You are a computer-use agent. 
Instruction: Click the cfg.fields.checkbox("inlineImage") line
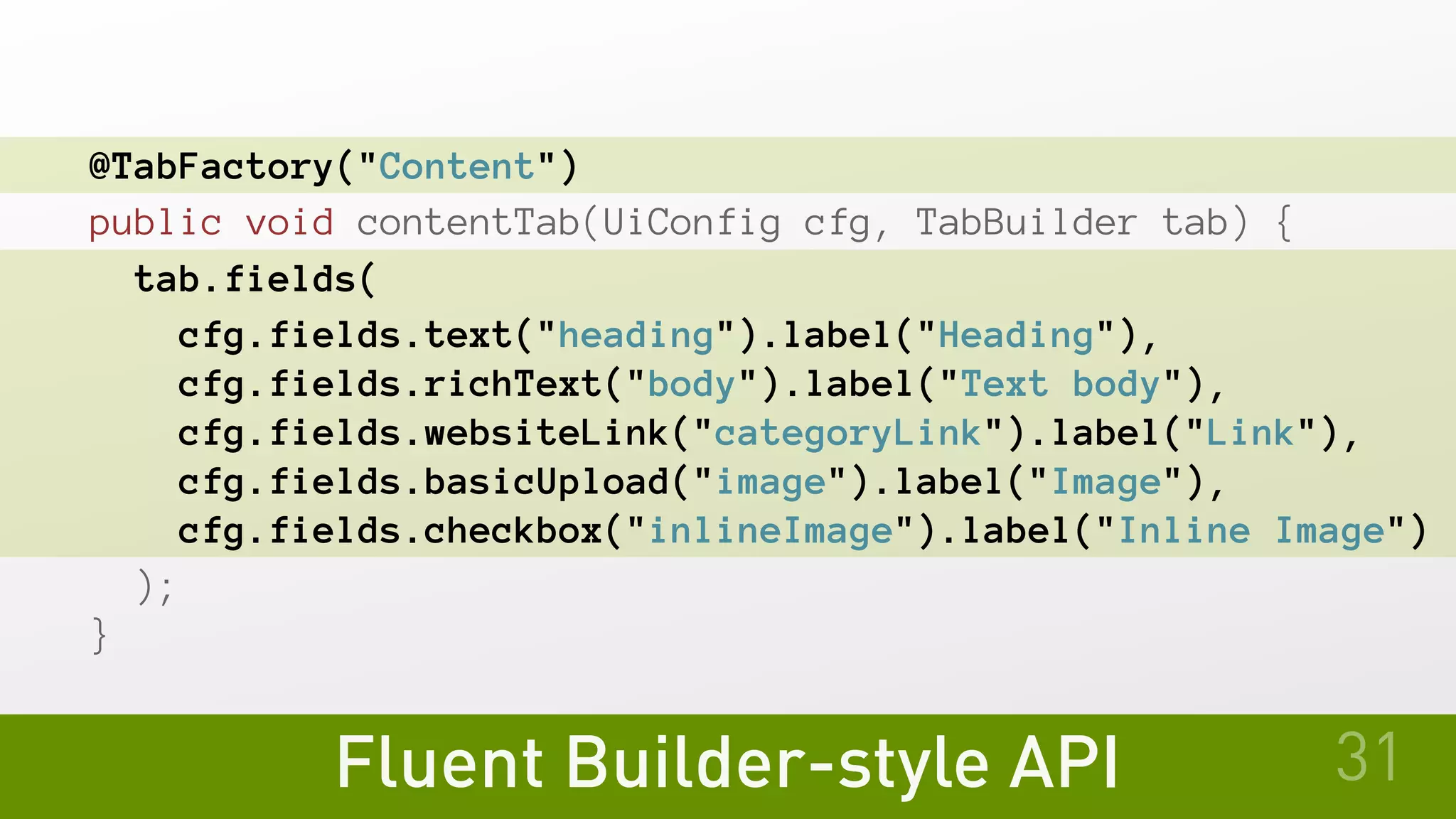(803, 532)
